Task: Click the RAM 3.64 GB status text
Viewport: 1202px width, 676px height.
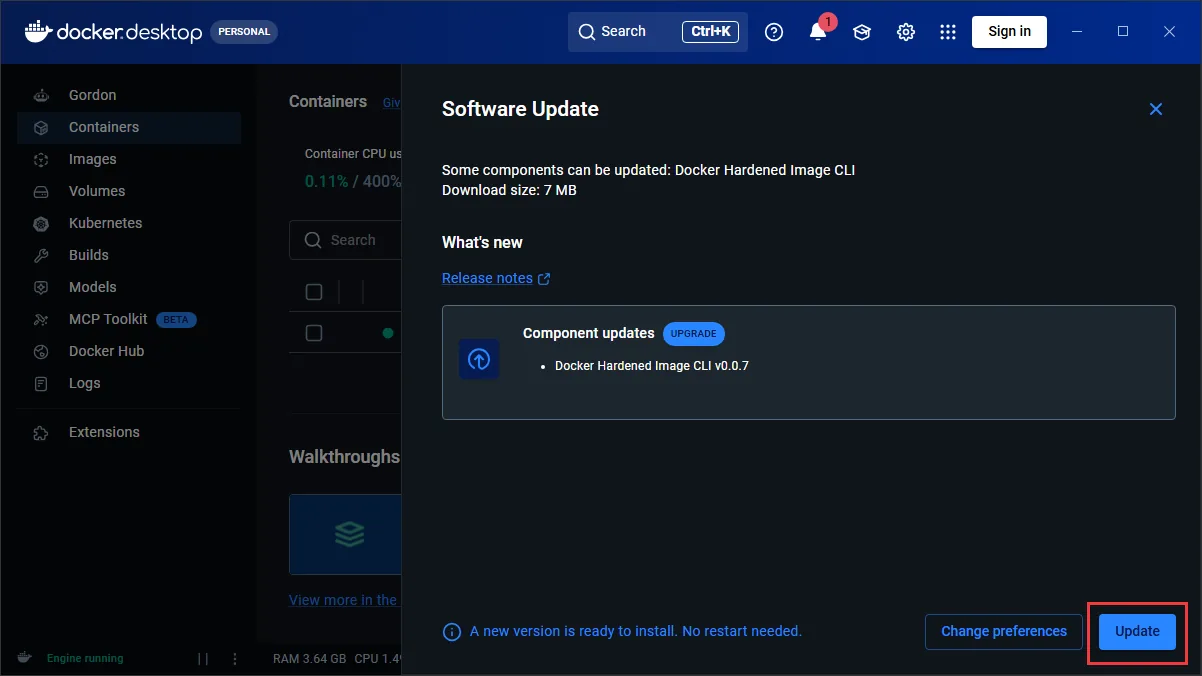Action: tap(310, 659)
